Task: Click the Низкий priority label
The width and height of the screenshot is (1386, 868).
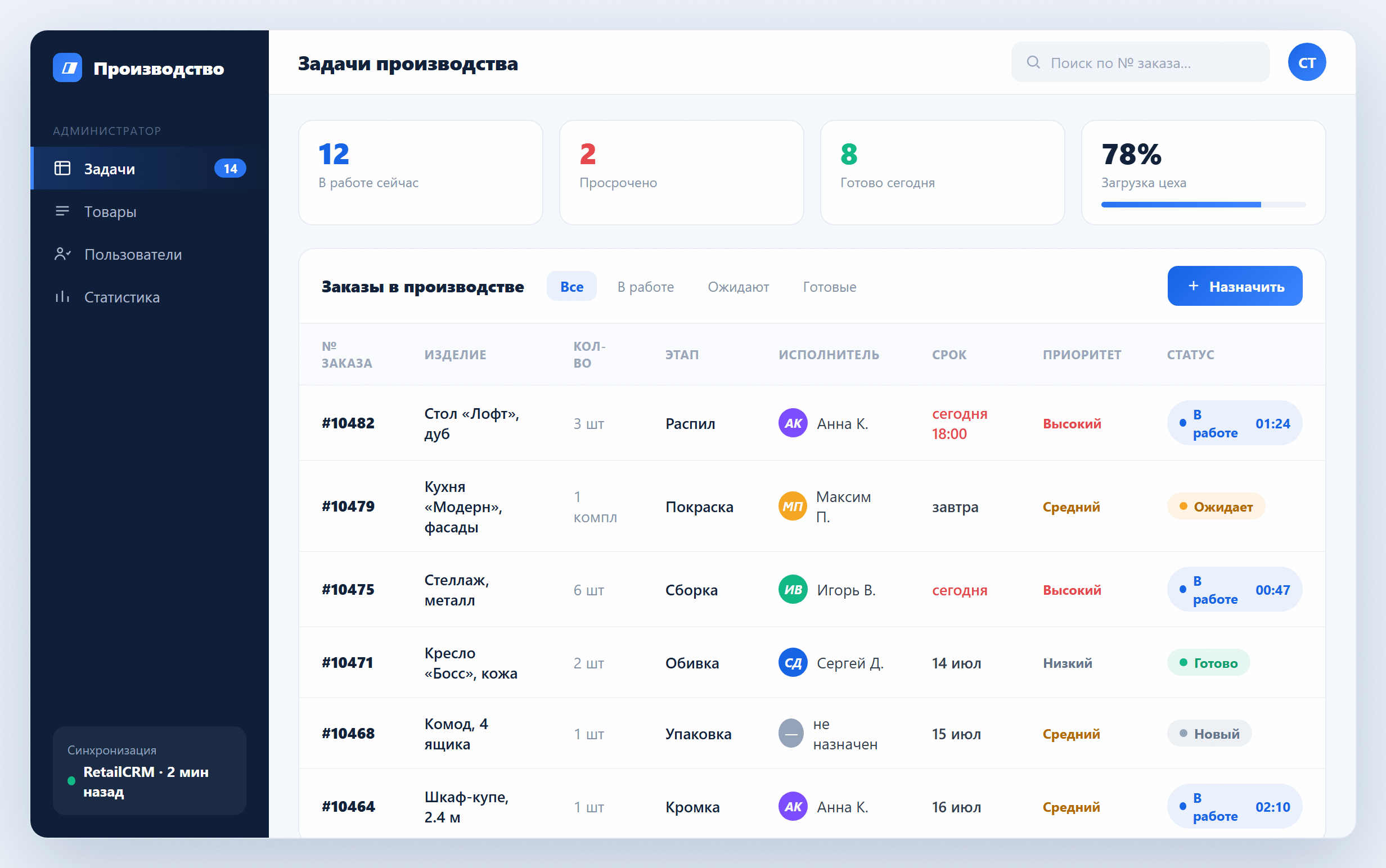Action: click(x=1067, y=662)
